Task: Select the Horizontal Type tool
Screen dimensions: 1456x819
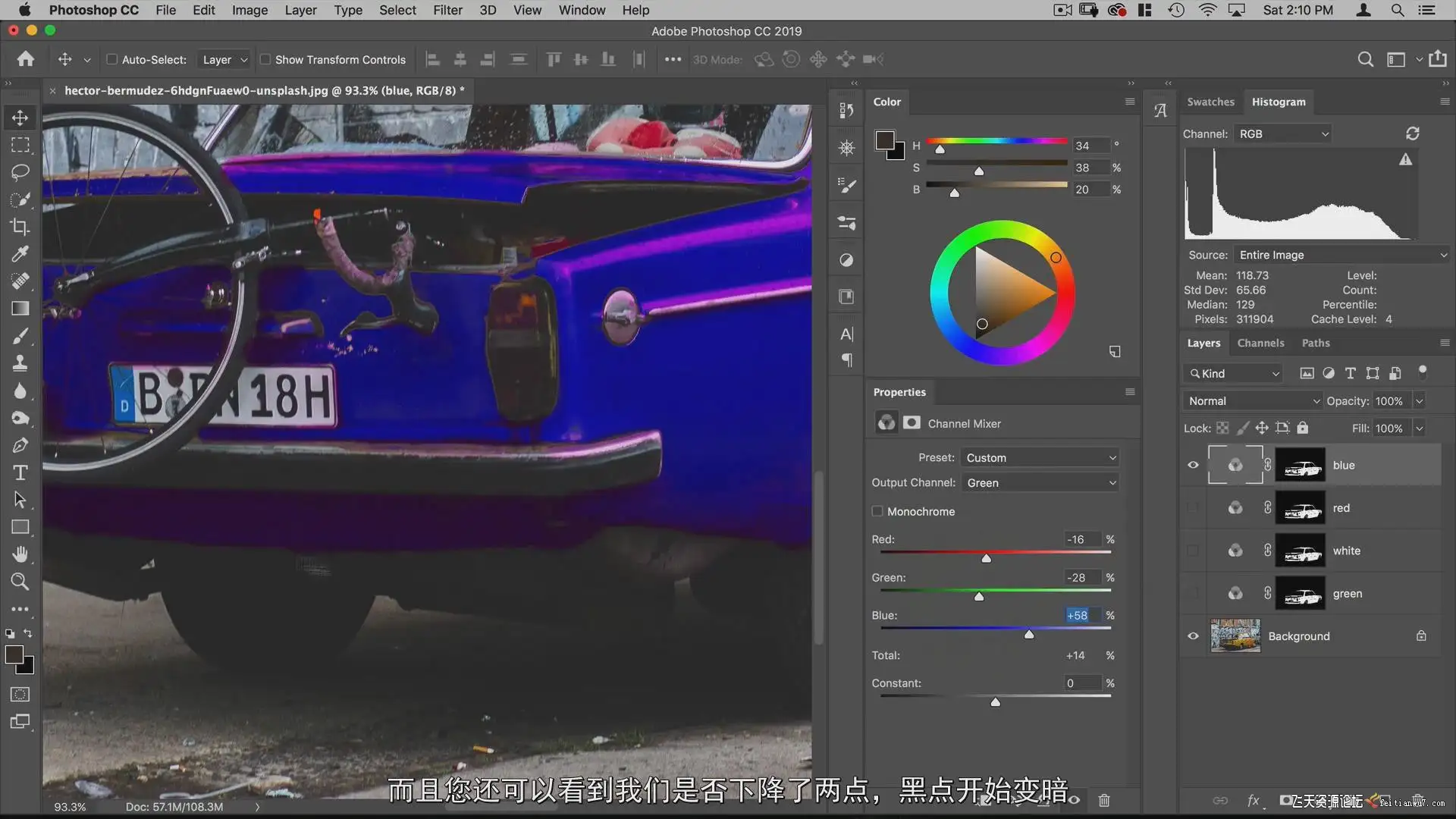Action: (x=20, y=472)
